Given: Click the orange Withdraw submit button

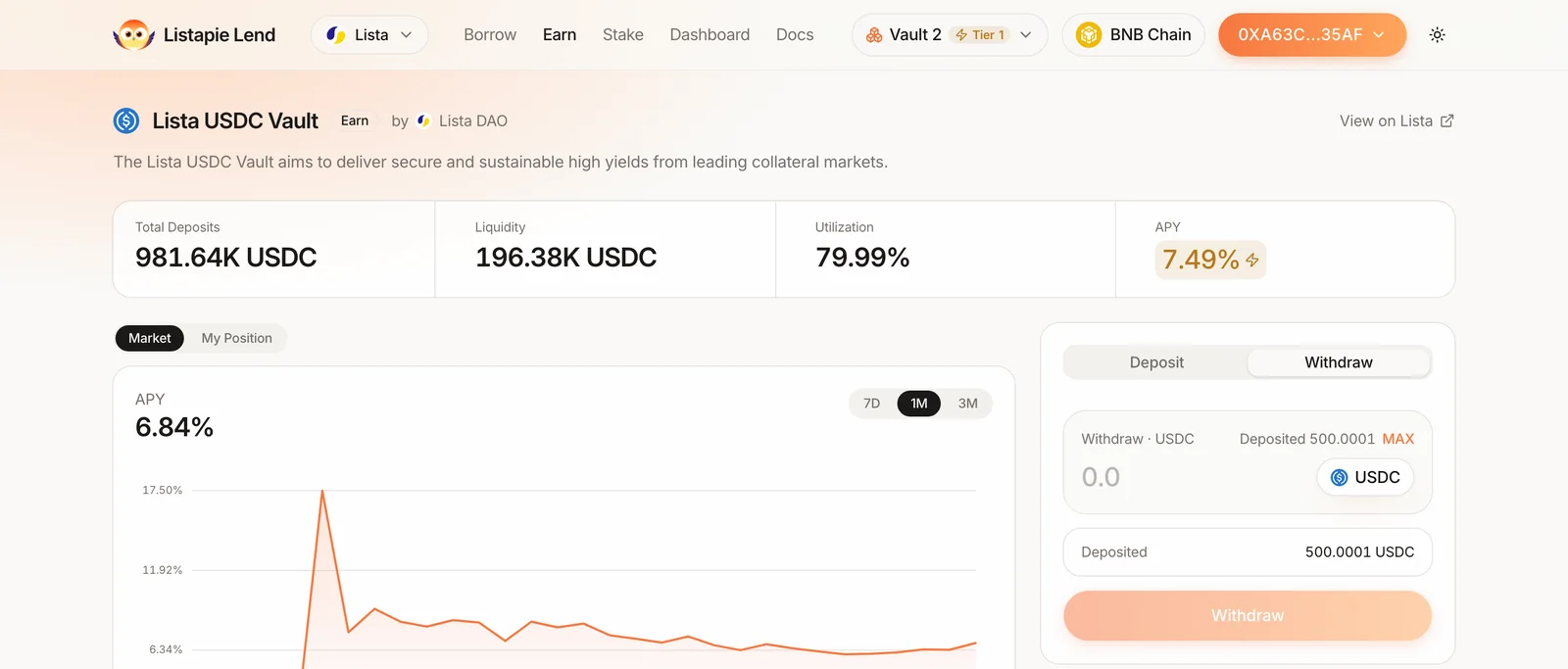Looking at the screenshot, I should pyautogui.click(x=1248, y=615).
